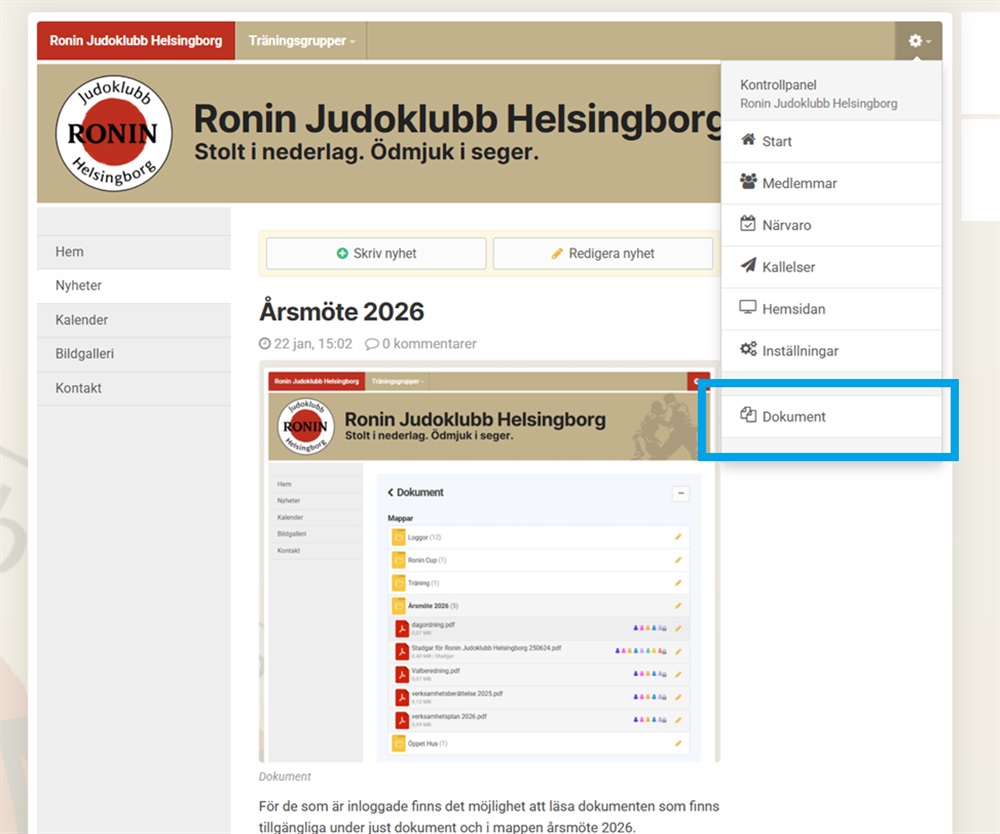Open the Kontakt sidebar item

pyautogui.click(x=79, y=388)
